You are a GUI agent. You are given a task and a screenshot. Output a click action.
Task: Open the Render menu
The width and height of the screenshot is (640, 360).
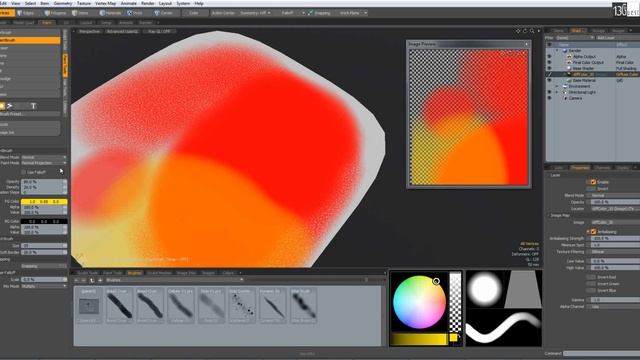pos(148,3)
